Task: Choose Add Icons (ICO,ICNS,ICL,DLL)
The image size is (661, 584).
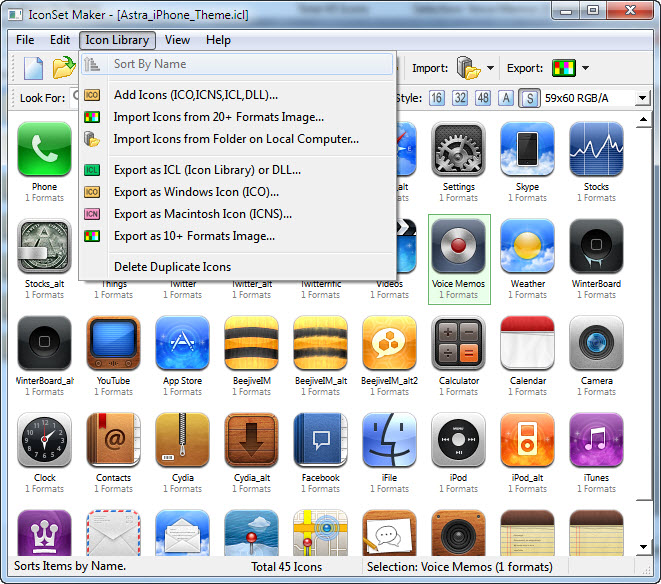Action: (237, 95)
